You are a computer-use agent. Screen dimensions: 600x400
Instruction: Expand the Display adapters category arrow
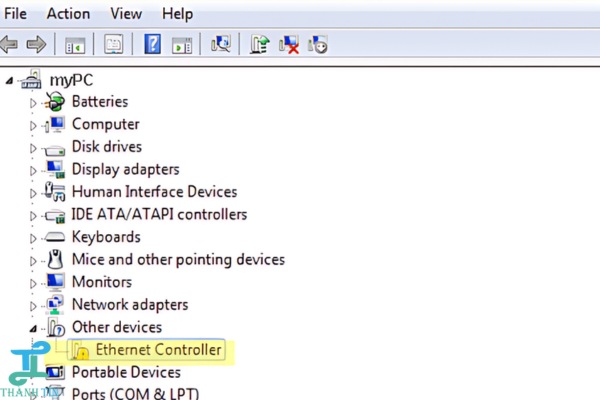coord(33,170)
